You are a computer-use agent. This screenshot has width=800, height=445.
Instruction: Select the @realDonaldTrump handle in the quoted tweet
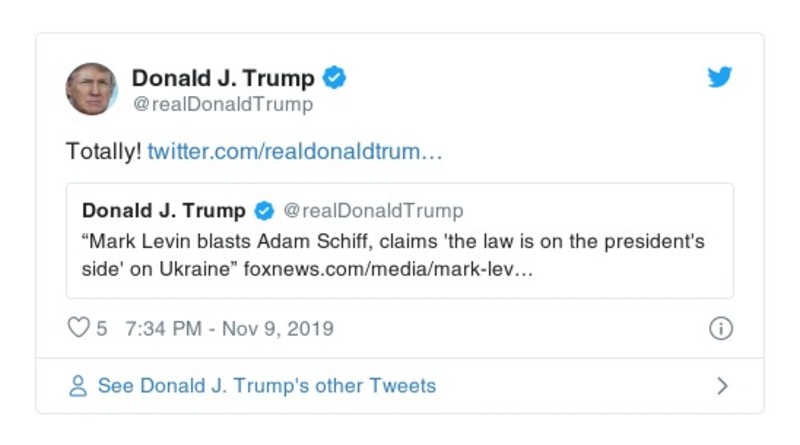(x=373, y=211)
